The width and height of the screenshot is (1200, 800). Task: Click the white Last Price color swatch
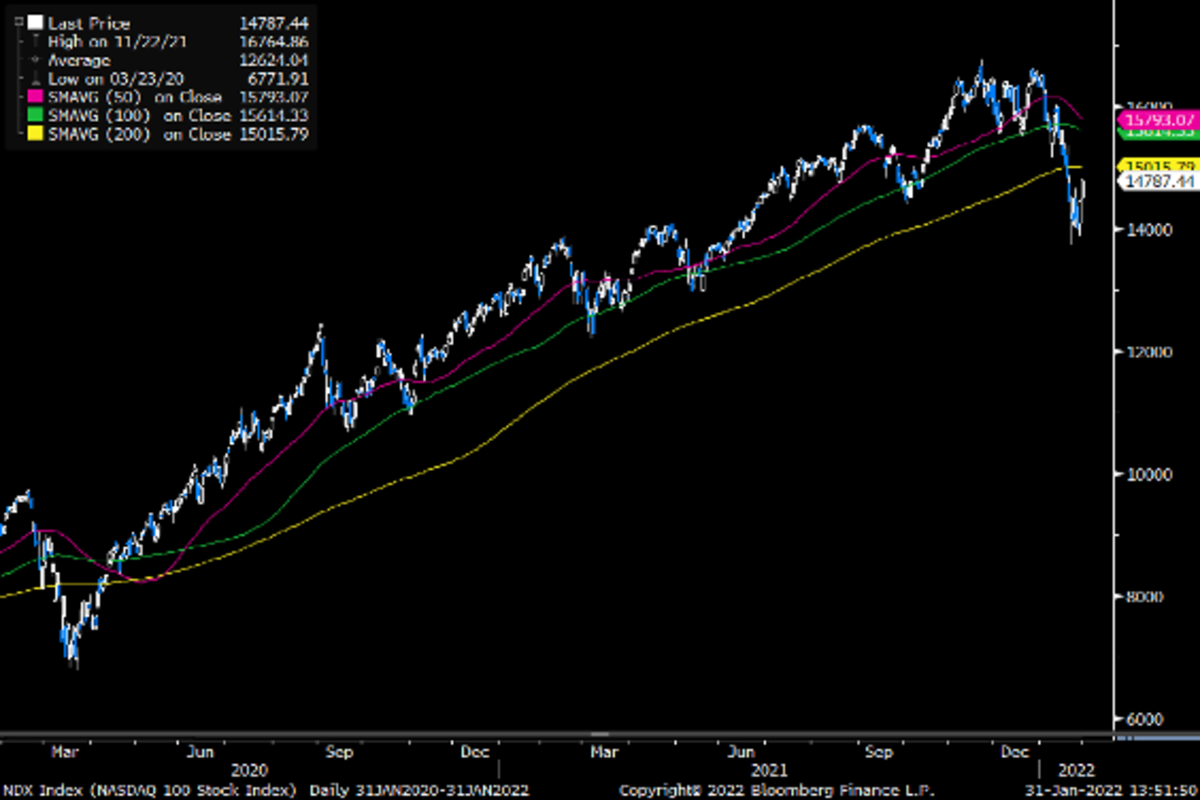coord(35,22)
